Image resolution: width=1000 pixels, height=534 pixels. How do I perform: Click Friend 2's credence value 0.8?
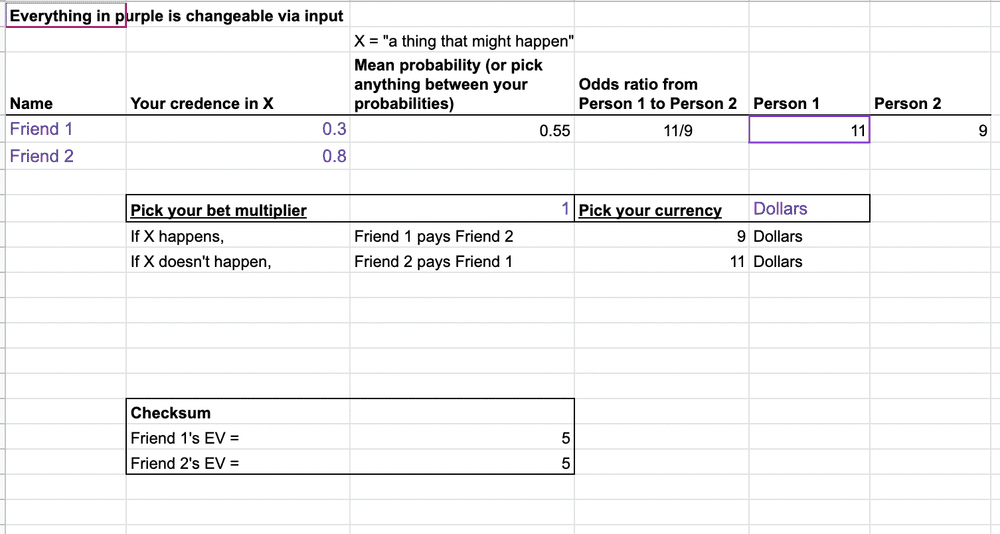coord(238,156)
